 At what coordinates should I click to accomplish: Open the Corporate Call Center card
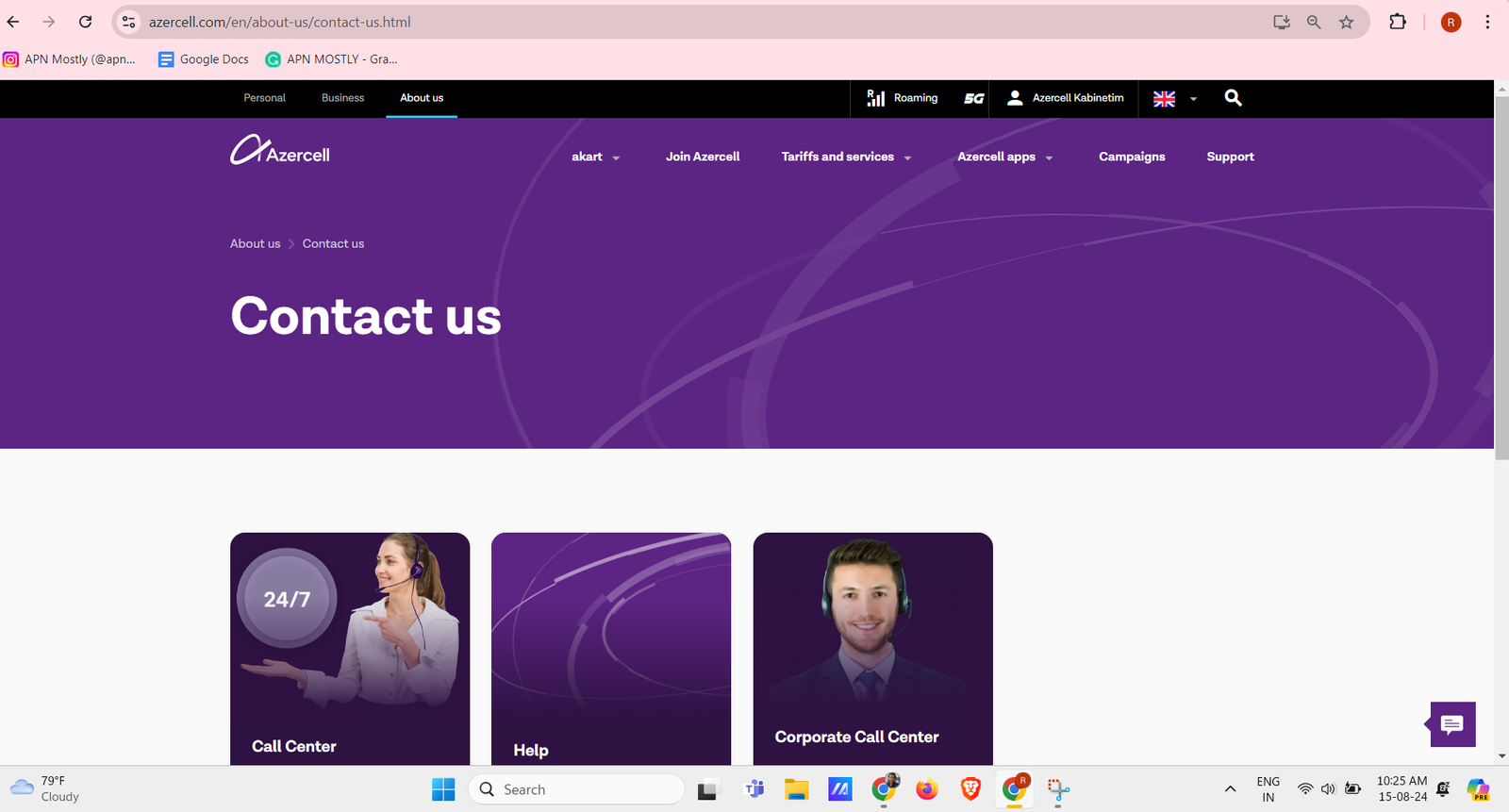[872, 649]
